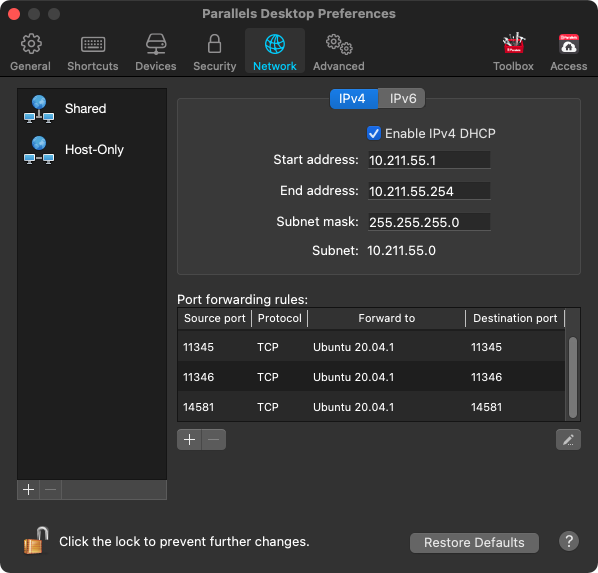Open the Shortcuts preferences pane
The height and width of the screenshot is (573, 598).
click(93, 52)
